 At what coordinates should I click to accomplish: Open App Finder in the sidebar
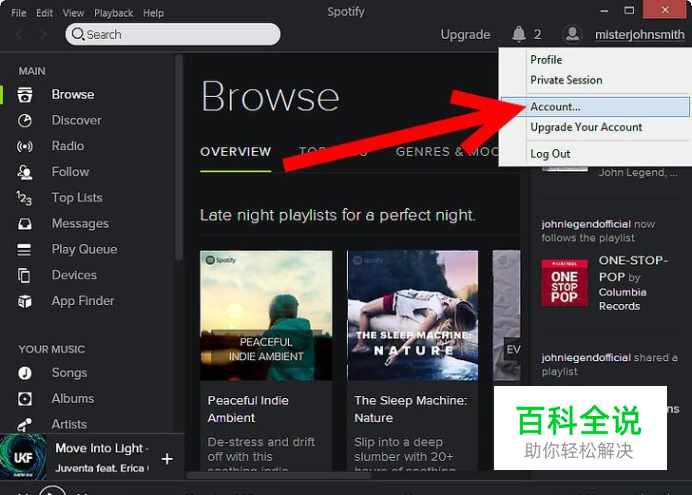[83, 301]
